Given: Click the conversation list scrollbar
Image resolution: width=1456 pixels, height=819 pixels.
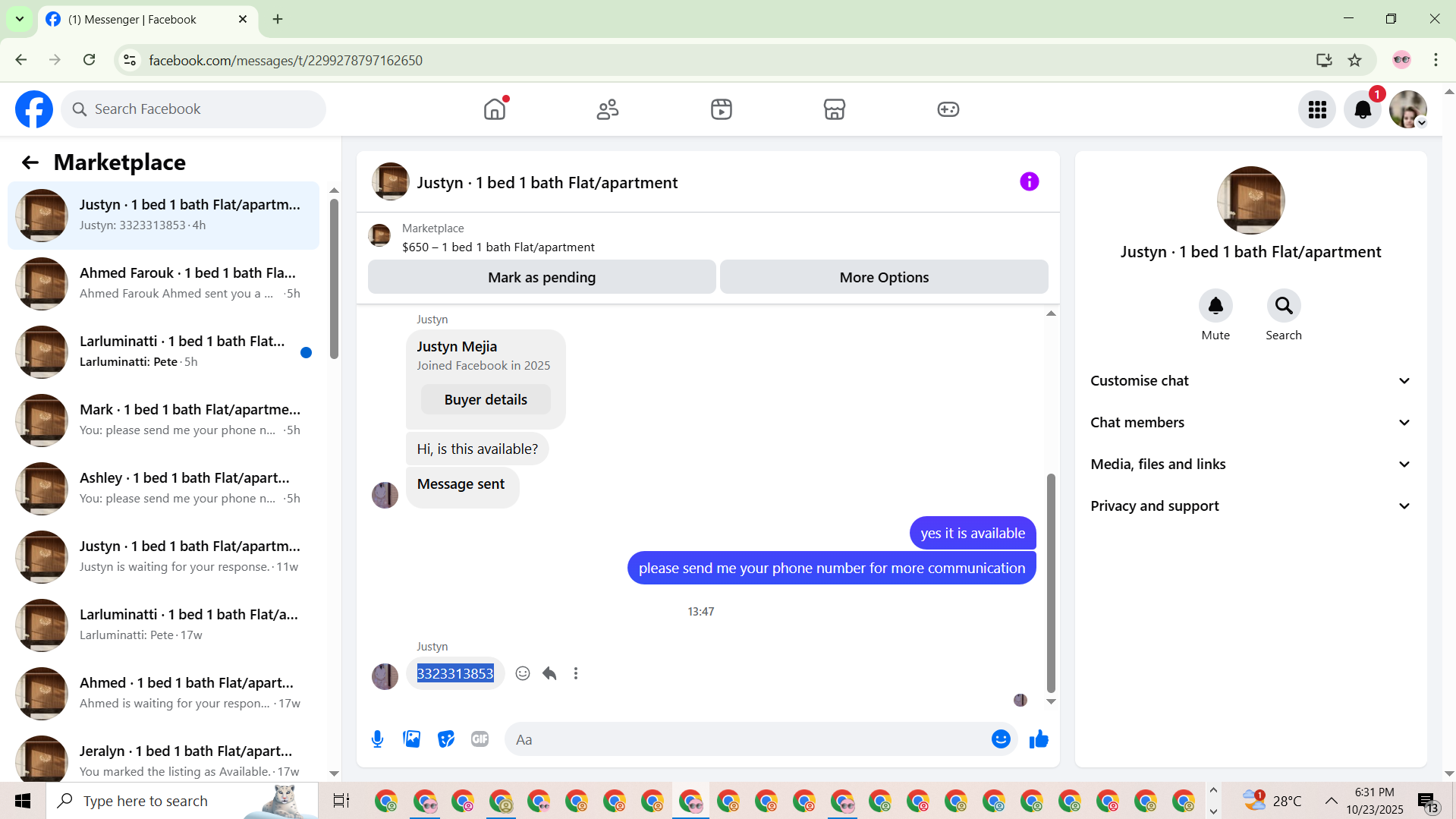Looking at the screenshot, I should (334, 279).
